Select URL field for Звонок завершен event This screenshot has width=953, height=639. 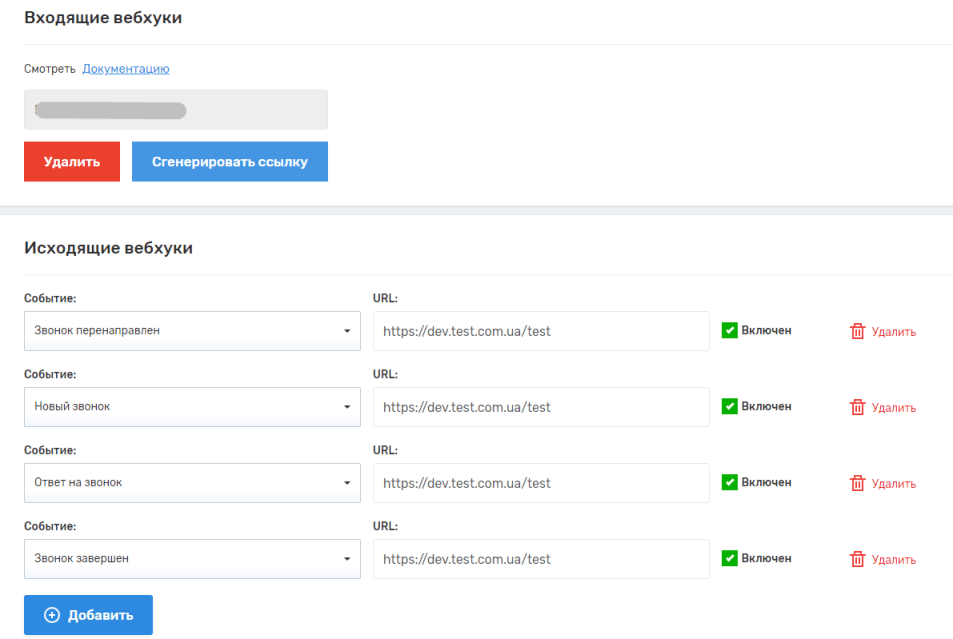541,559
